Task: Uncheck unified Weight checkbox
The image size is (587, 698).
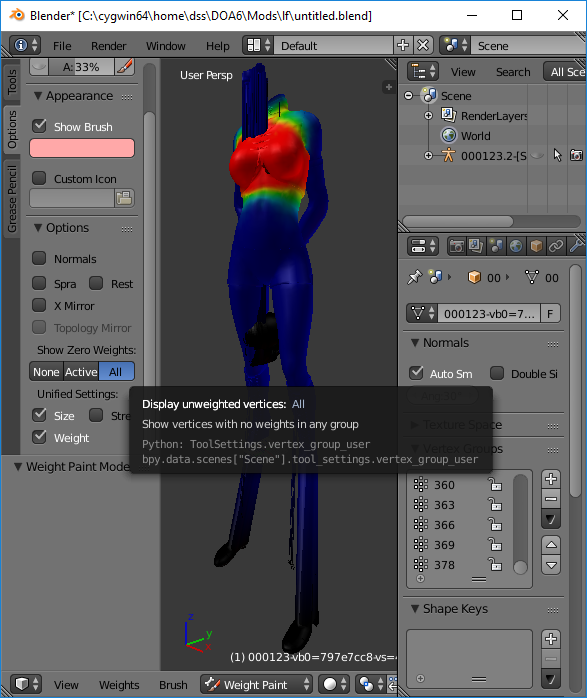Action: point(40,437)
